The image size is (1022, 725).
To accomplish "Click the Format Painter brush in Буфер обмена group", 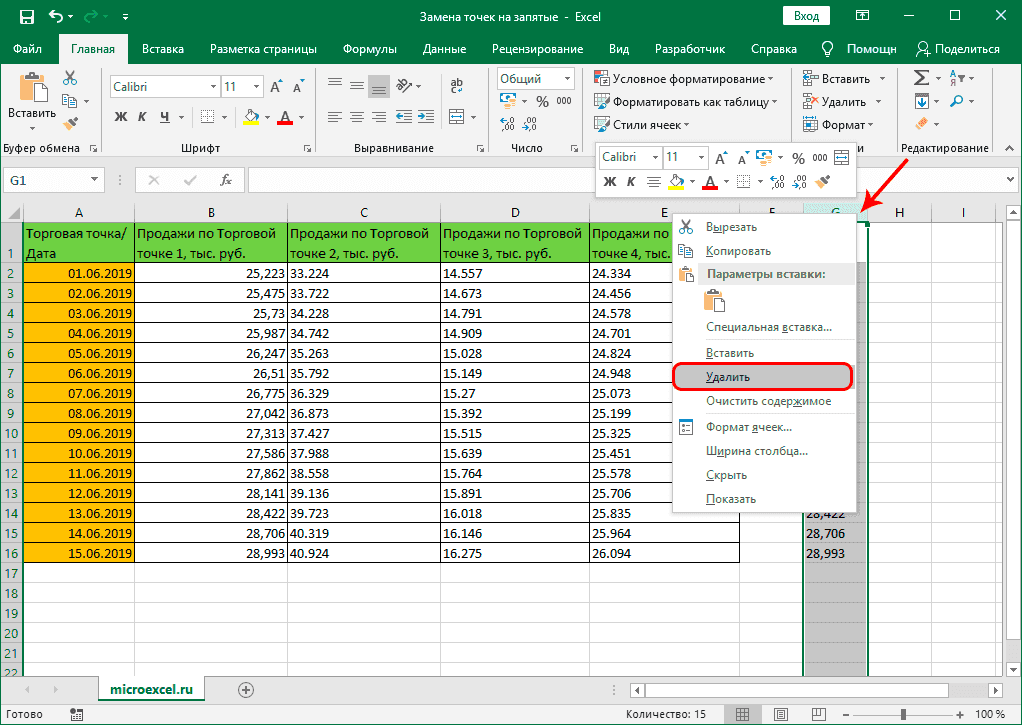I will [70, 123].
